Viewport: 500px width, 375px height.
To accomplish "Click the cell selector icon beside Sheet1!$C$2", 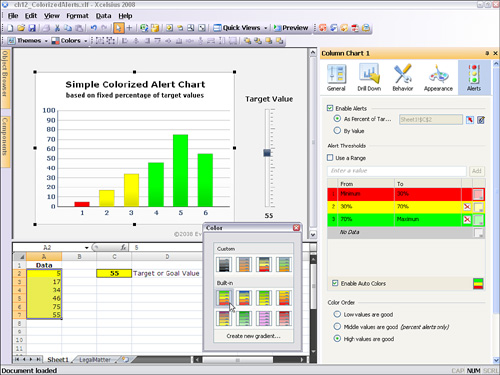I will 470,120.
